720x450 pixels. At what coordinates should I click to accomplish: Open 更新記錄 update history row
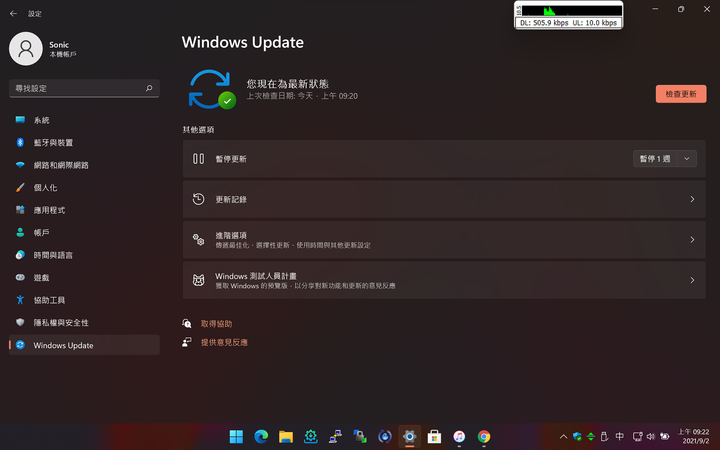[444, 199]
